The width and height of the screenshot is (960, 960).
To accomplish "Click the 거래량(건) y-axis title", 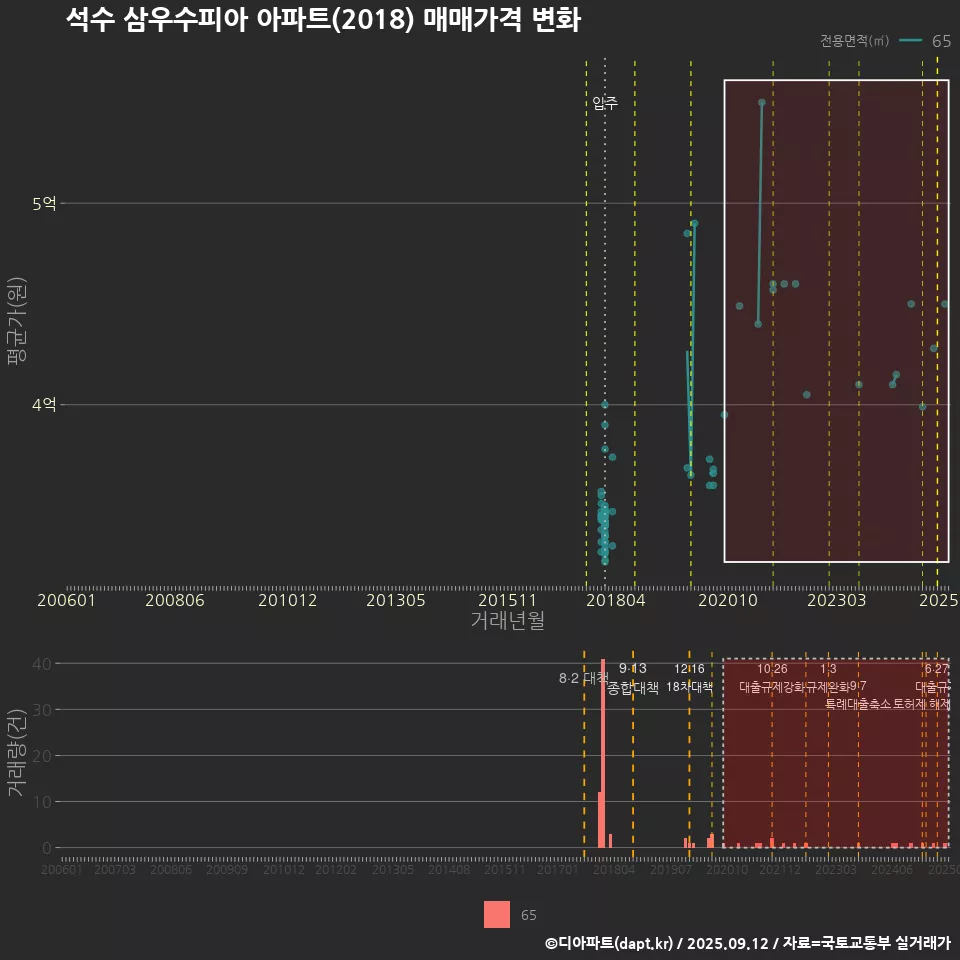I will (17, 754).
